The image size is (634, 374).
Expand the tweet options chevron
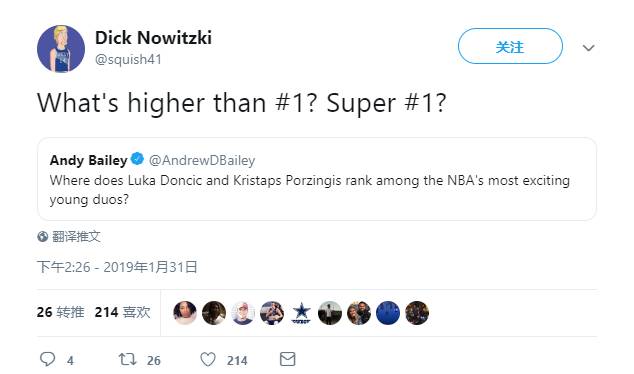click(588, 48)
